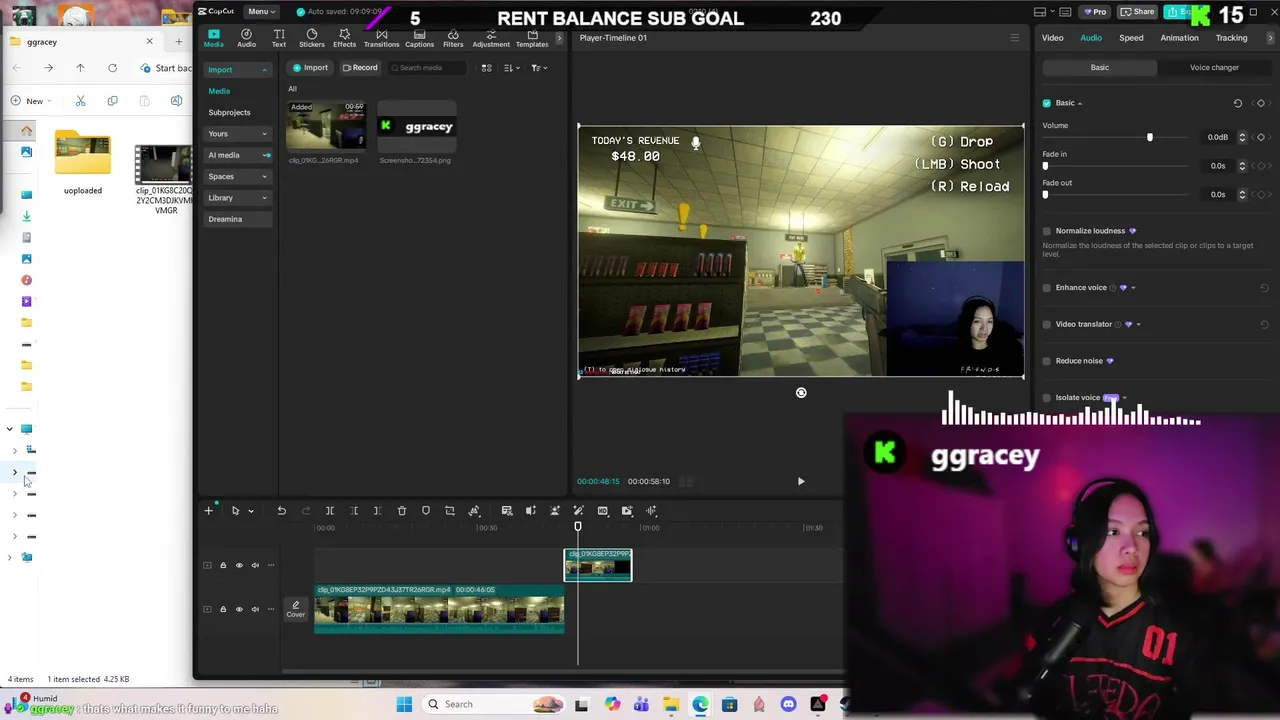Select the Subprojects item in sidebar

click(229, 112)
